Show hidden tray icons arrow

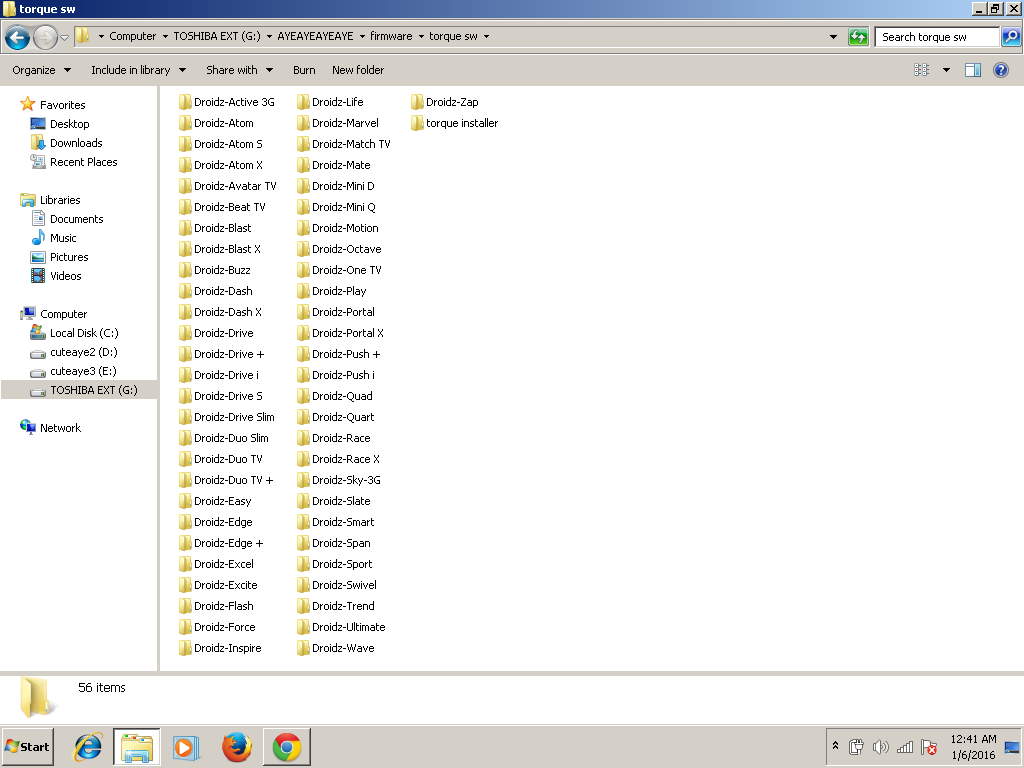(x=835, y=745)
